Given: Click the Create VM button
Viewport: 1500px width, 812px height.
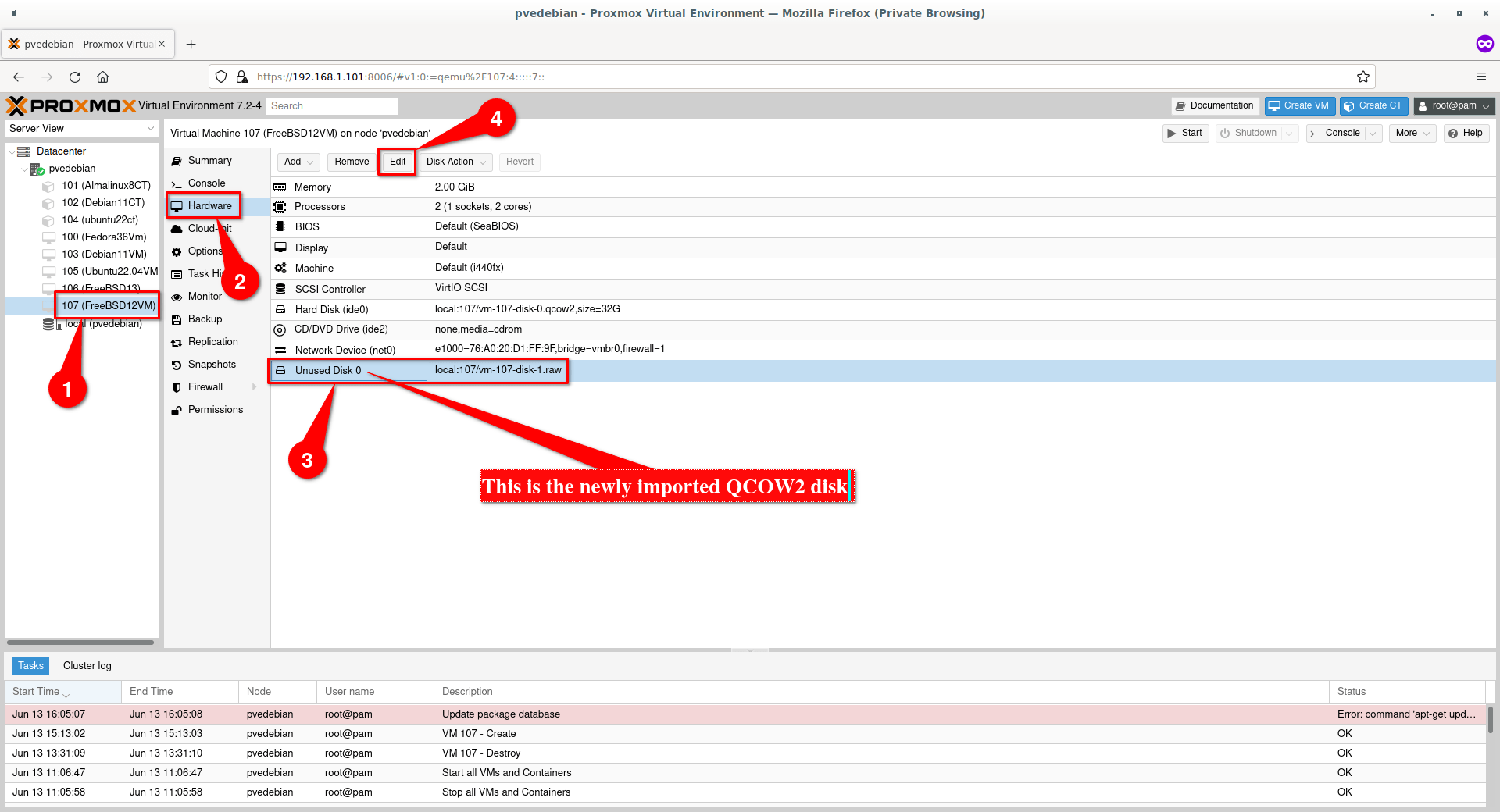Looking at the screenshot, I should (x=1300, y=105).
